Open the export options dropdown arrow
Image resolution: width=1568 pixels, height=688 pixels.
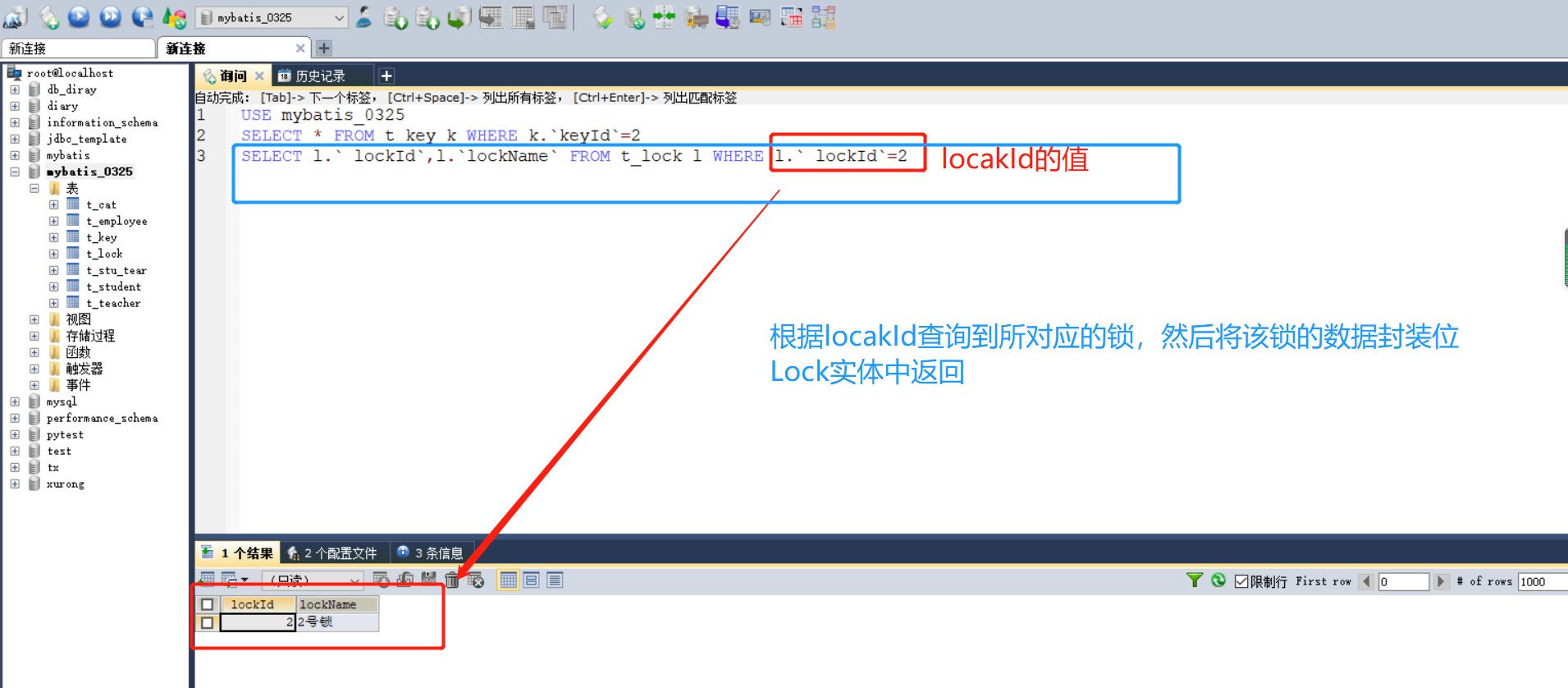pyautogui.click(x=245, y=580)
